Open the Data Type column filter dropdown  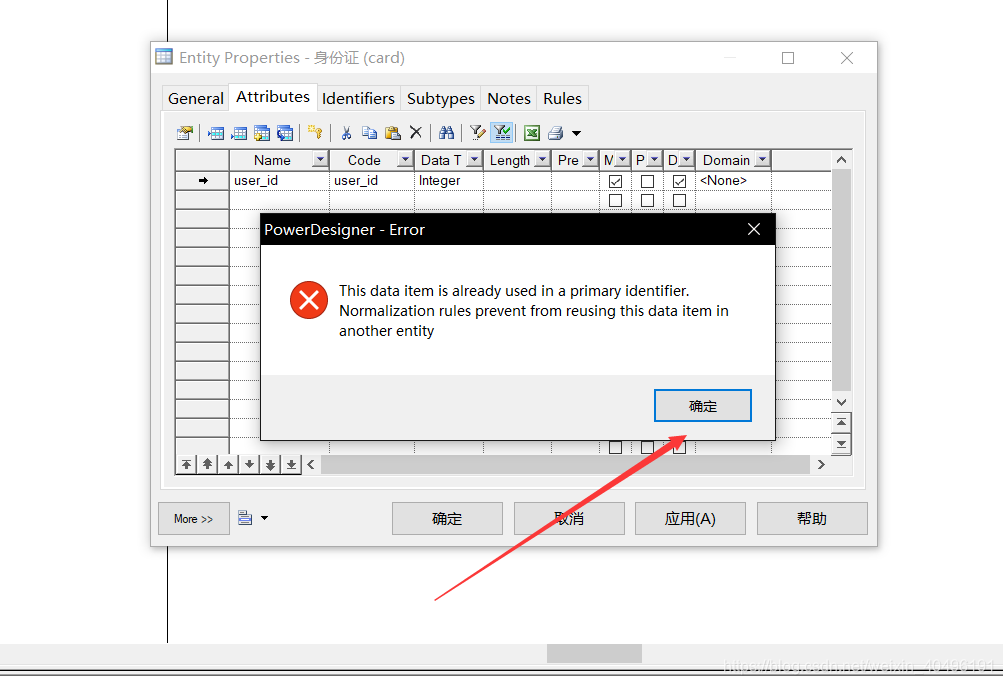[x=474, y=159]
